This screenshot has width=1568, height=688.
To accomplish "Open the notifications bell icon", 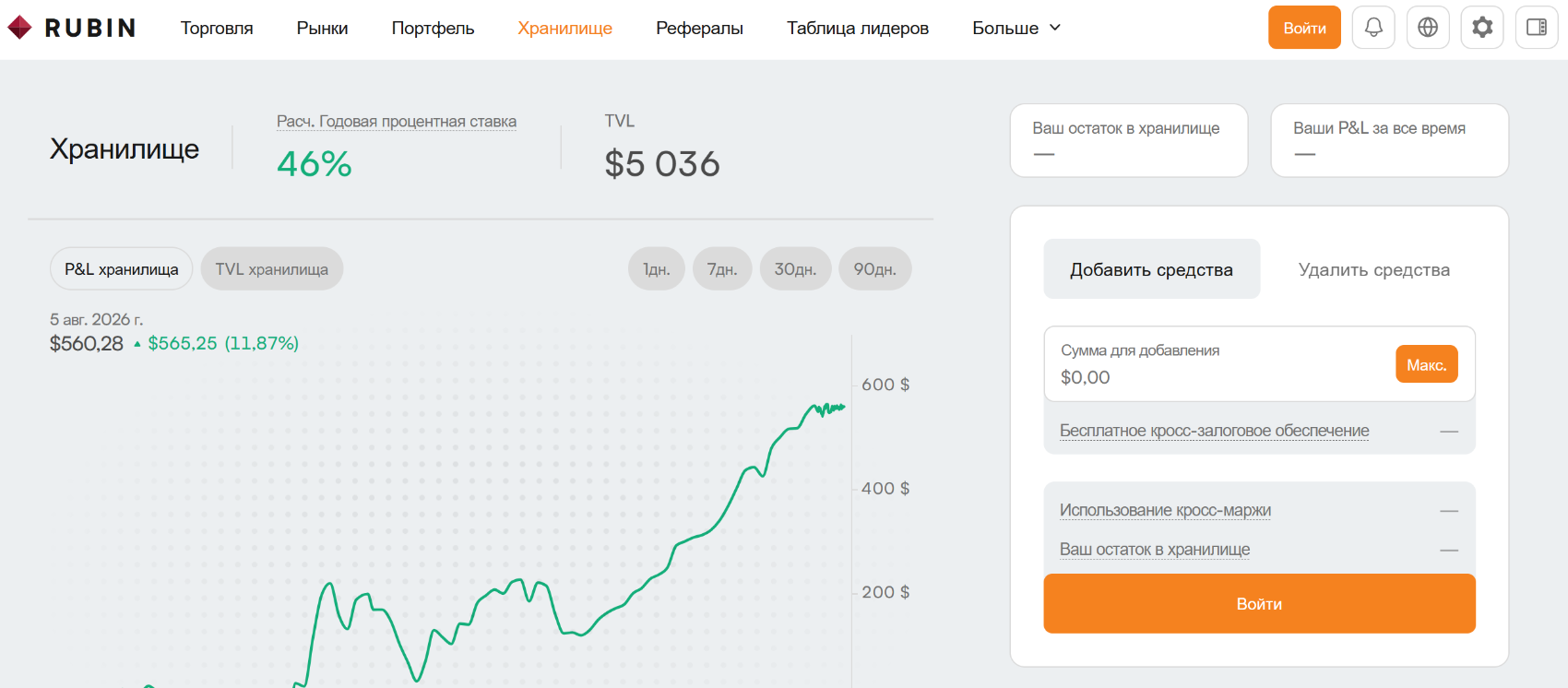I will coord(1373,28).
